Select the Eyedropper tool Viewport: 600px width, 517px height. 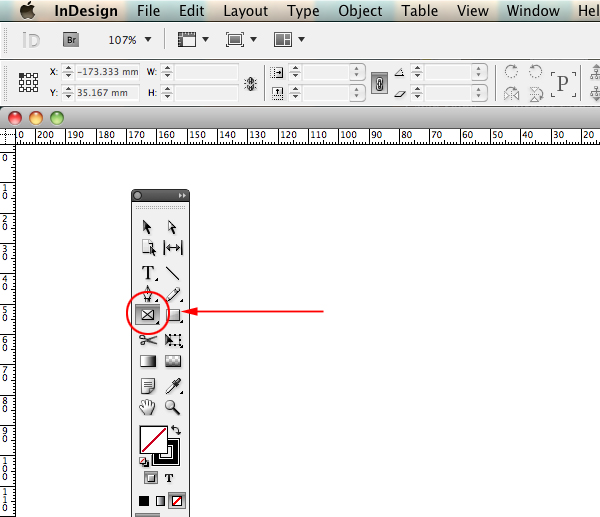pos(173,386)
